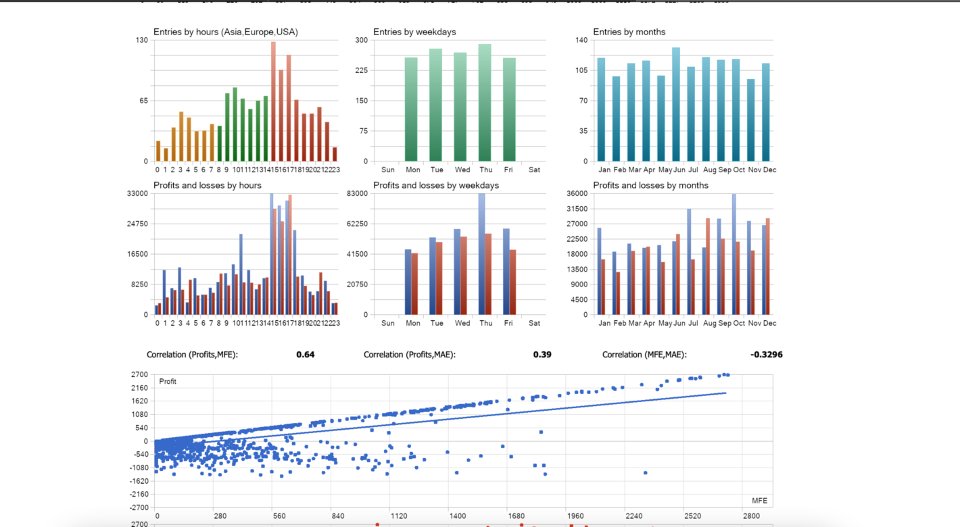Click the 'Profit' label in scatter plot
The width and height of the screenshot is (960, 527).
coord(168,381)
